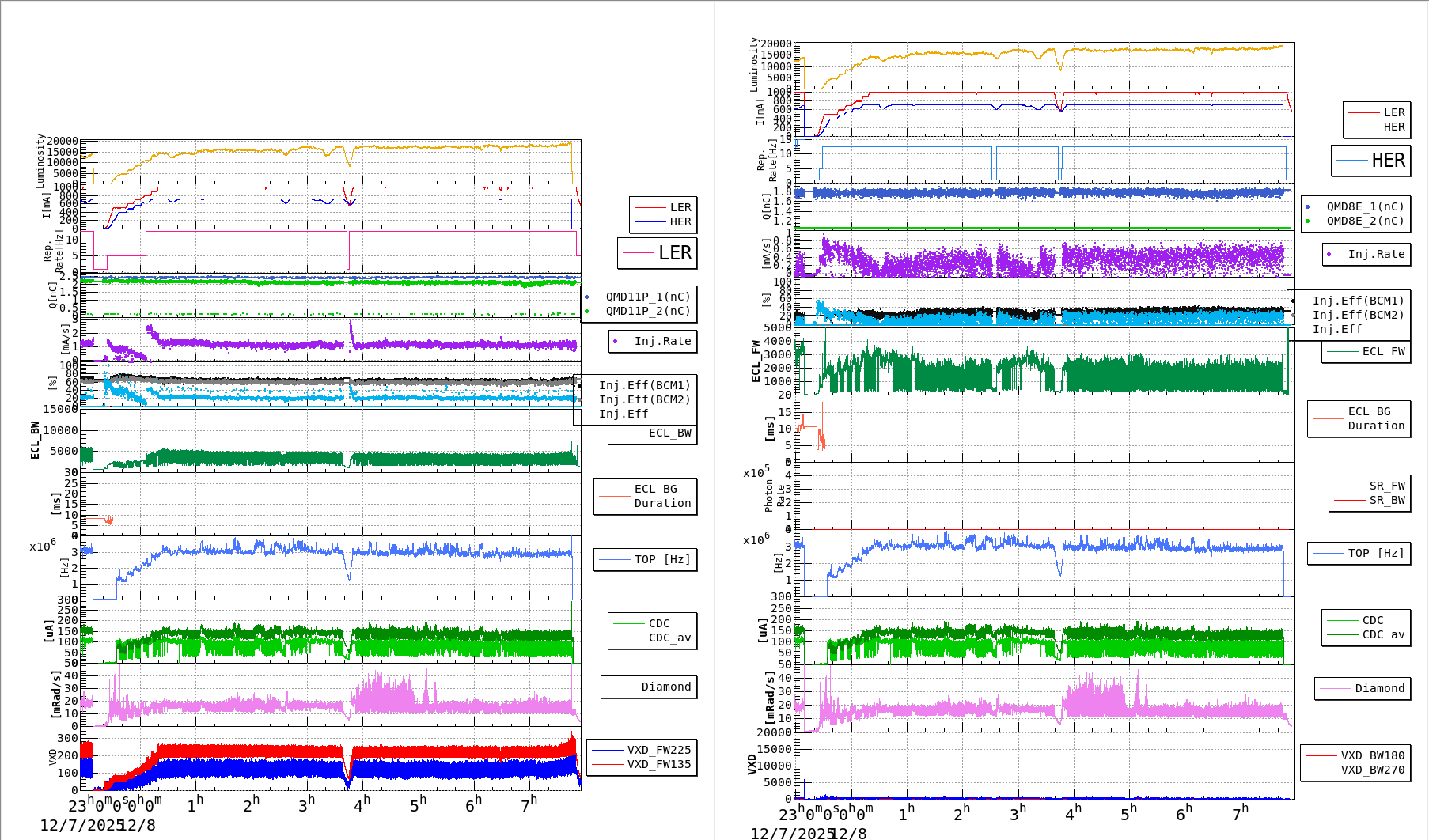Select the VXD_BW270 legend entry

1372,770
